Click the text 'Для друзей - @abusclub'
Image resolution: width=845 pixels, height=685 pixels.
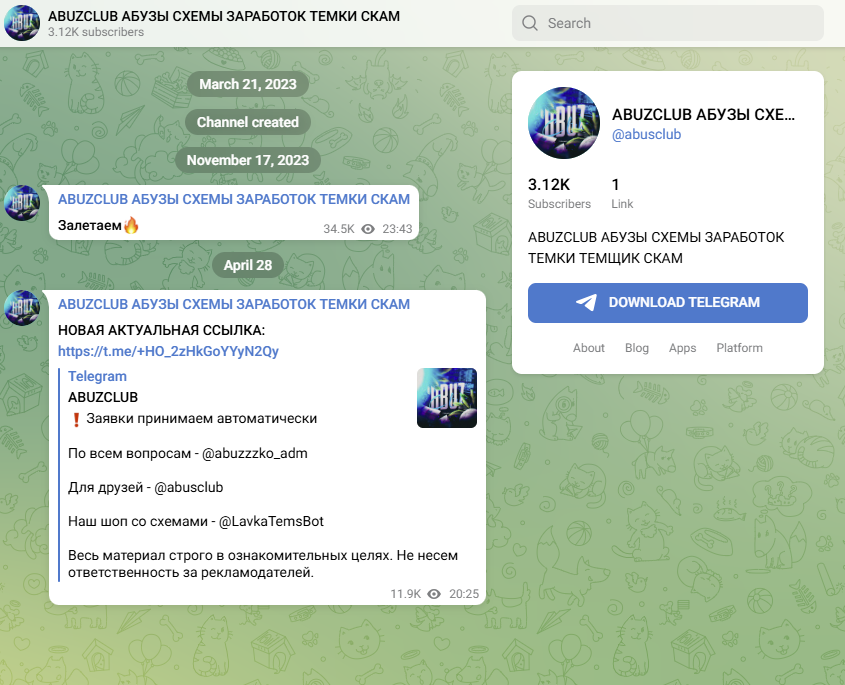coord(146,487)
